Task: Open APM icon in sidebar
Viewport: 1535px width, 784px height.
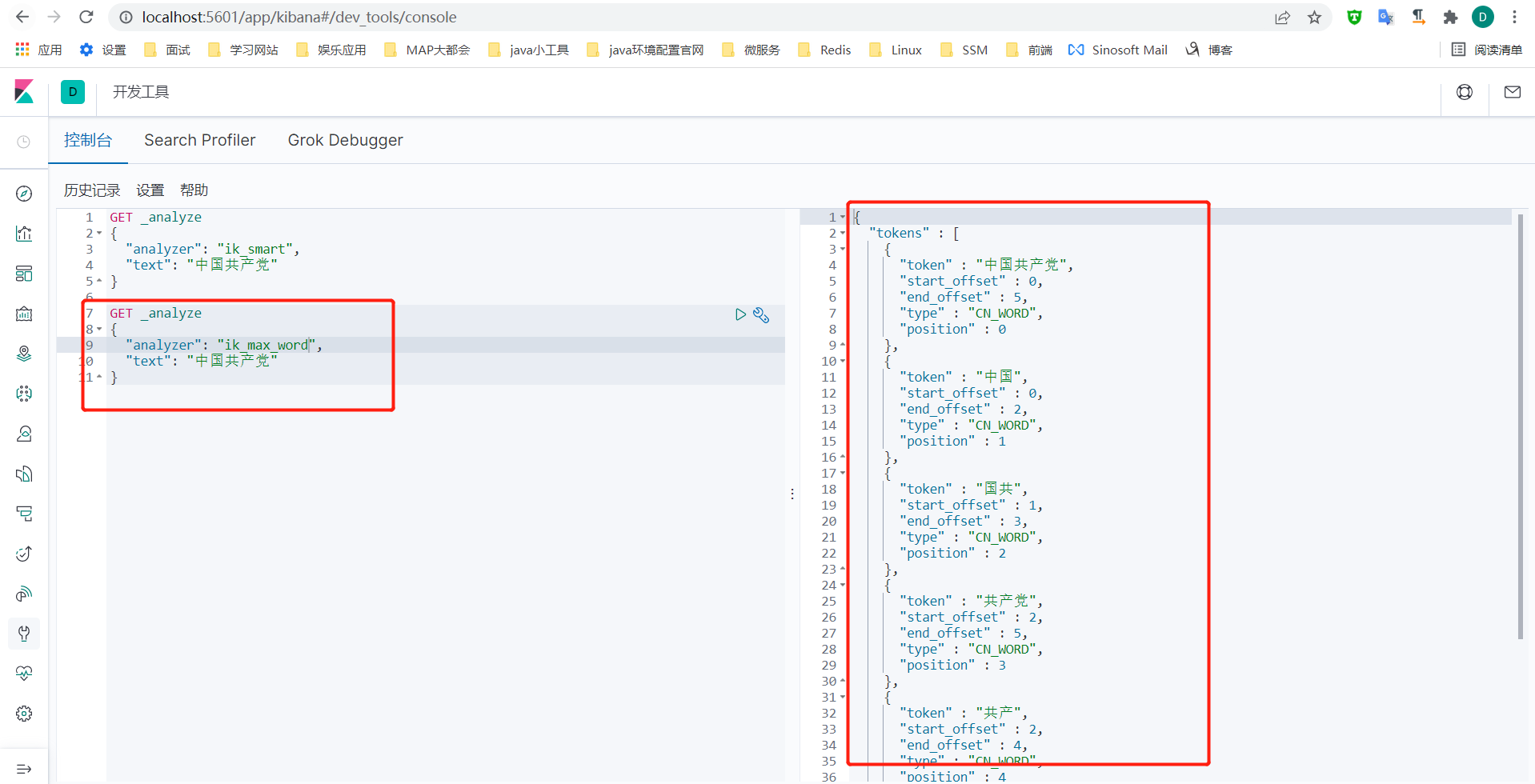Action: pyautogui.click(x=24, y=514)
